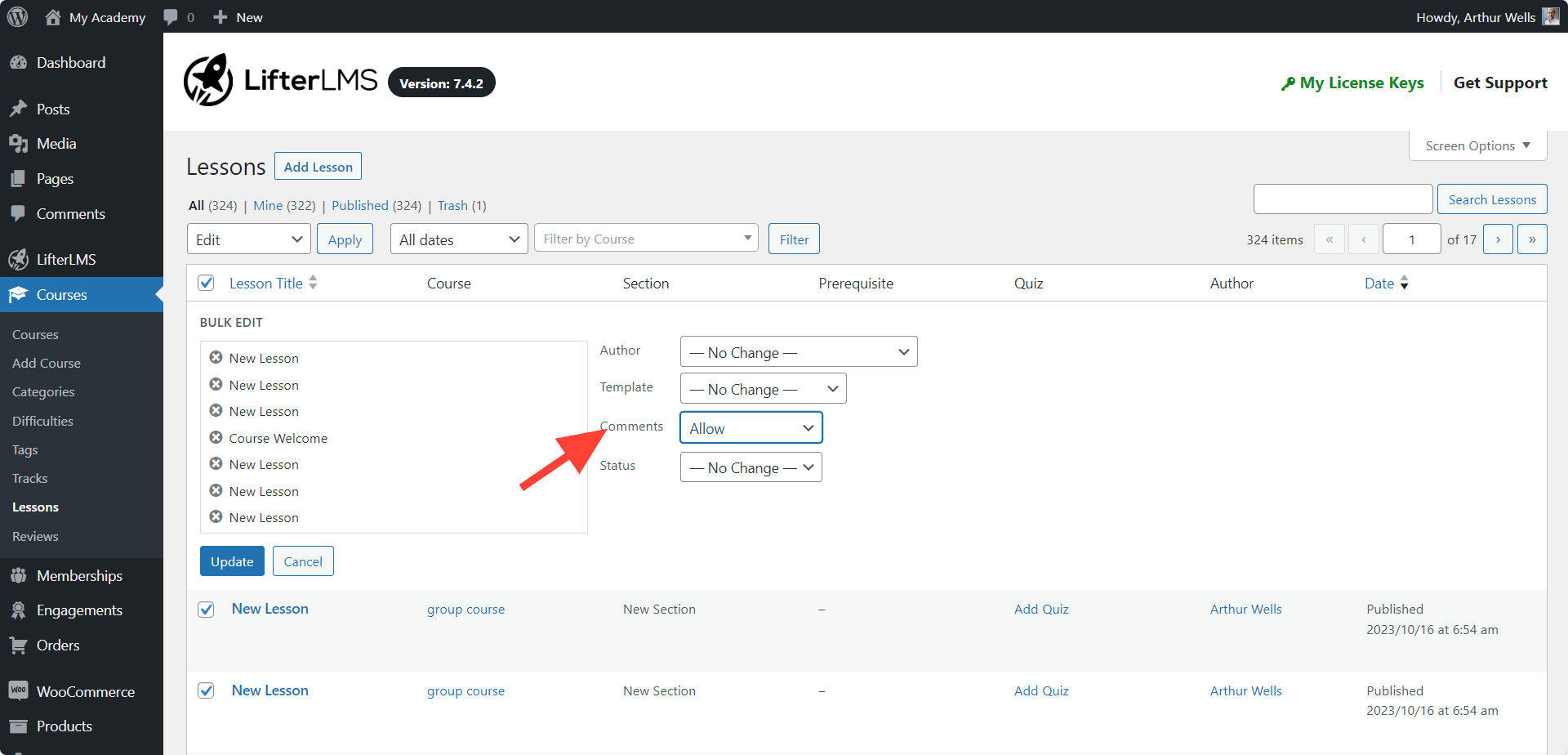Click the Engagements award icon
Image resolution: width=1568 pixels, height=755 pixels.
(x=18, y=610)
